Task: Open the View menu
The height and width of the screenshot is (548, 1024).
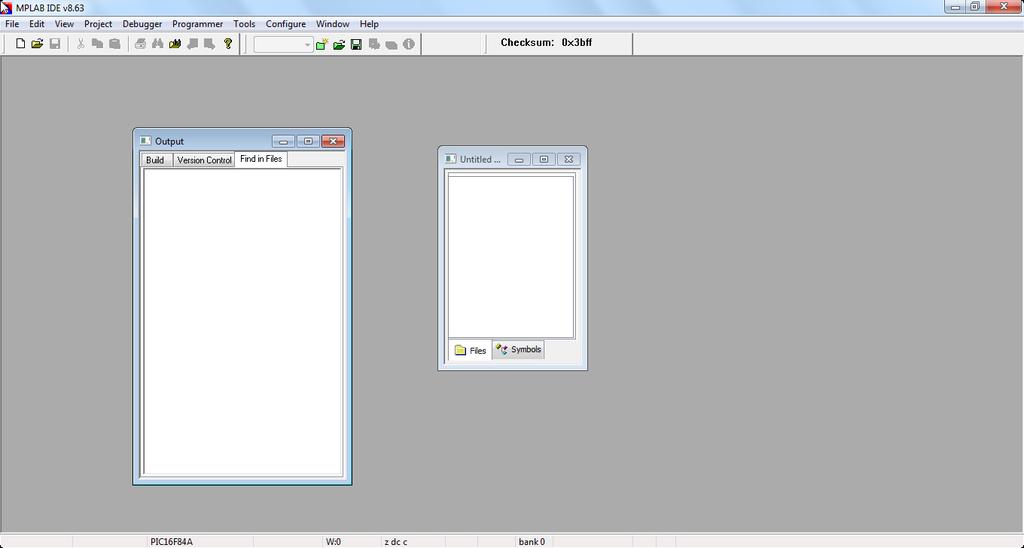Action: point(64,24)
